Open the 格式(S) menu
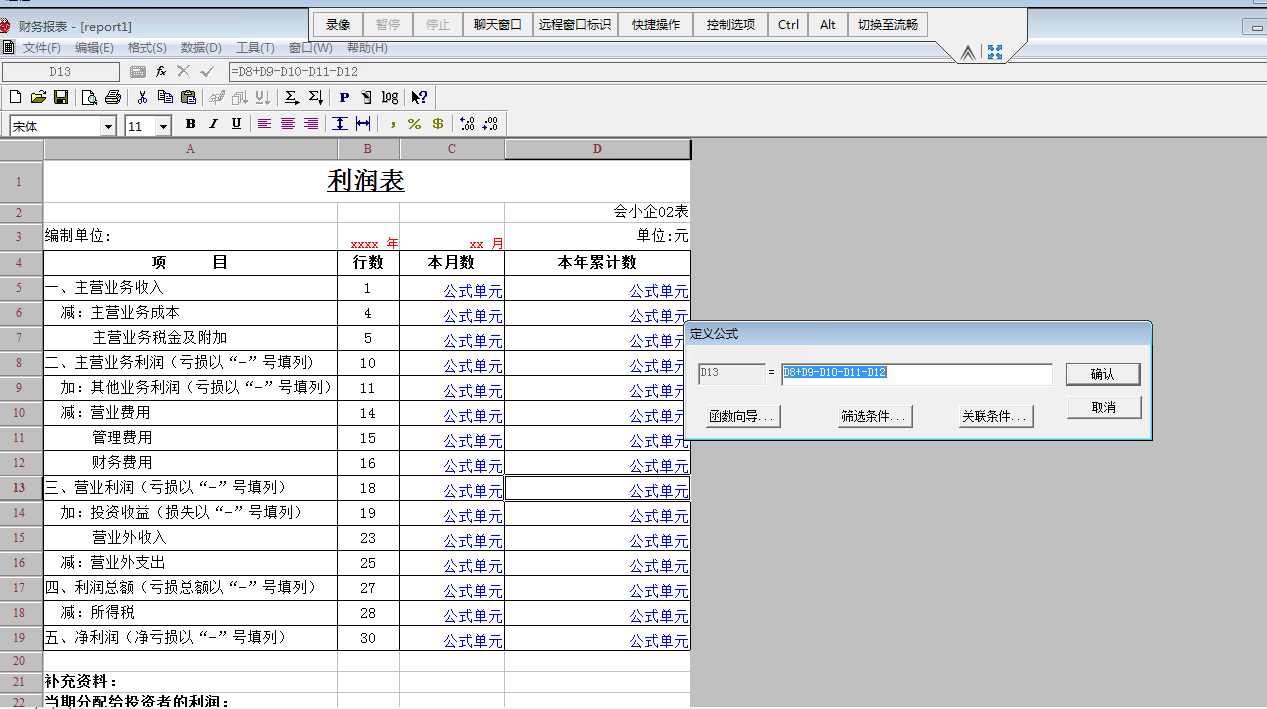 point(147,48)
